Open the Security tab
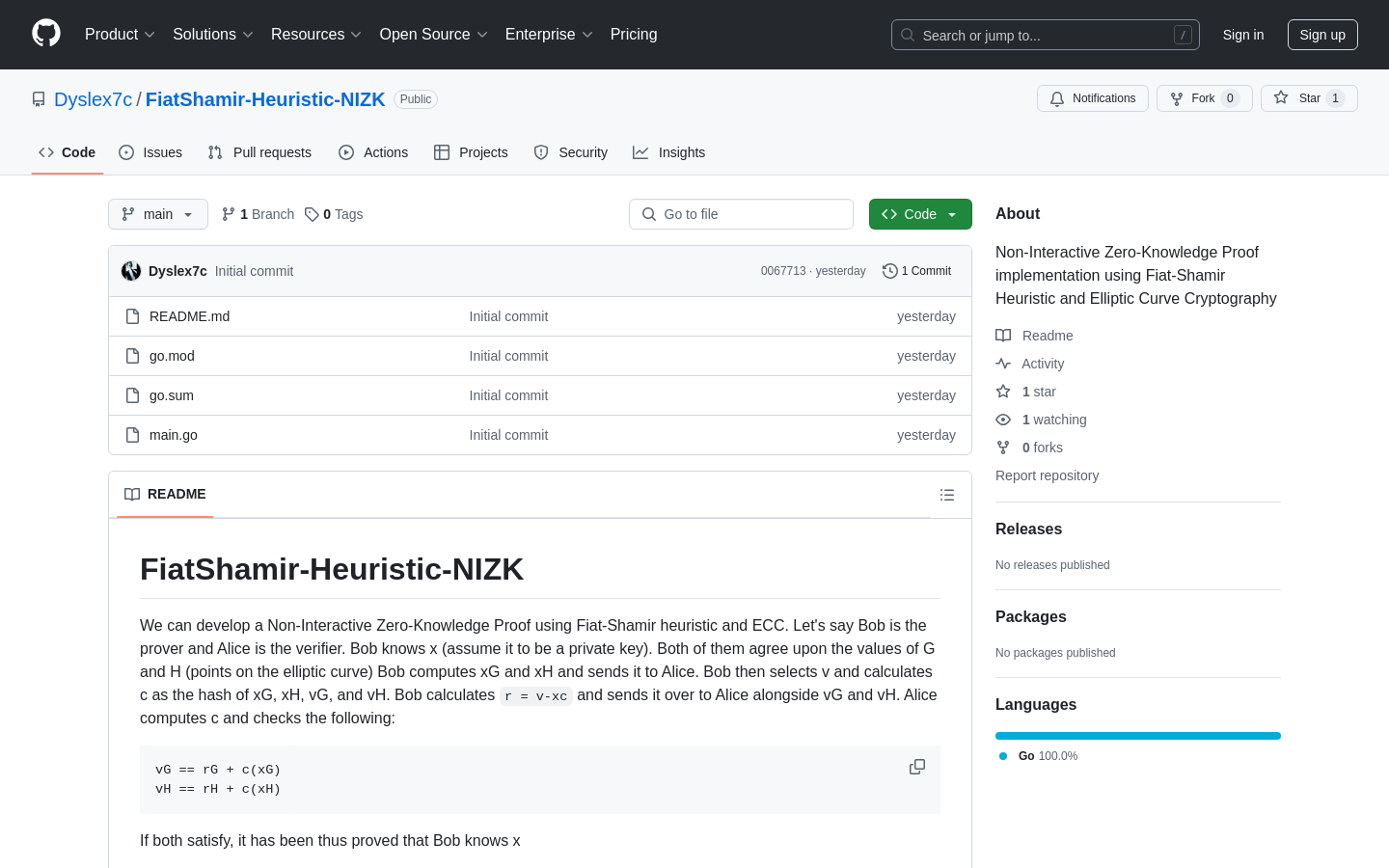 pyautogui.click(x=571, y=152)
